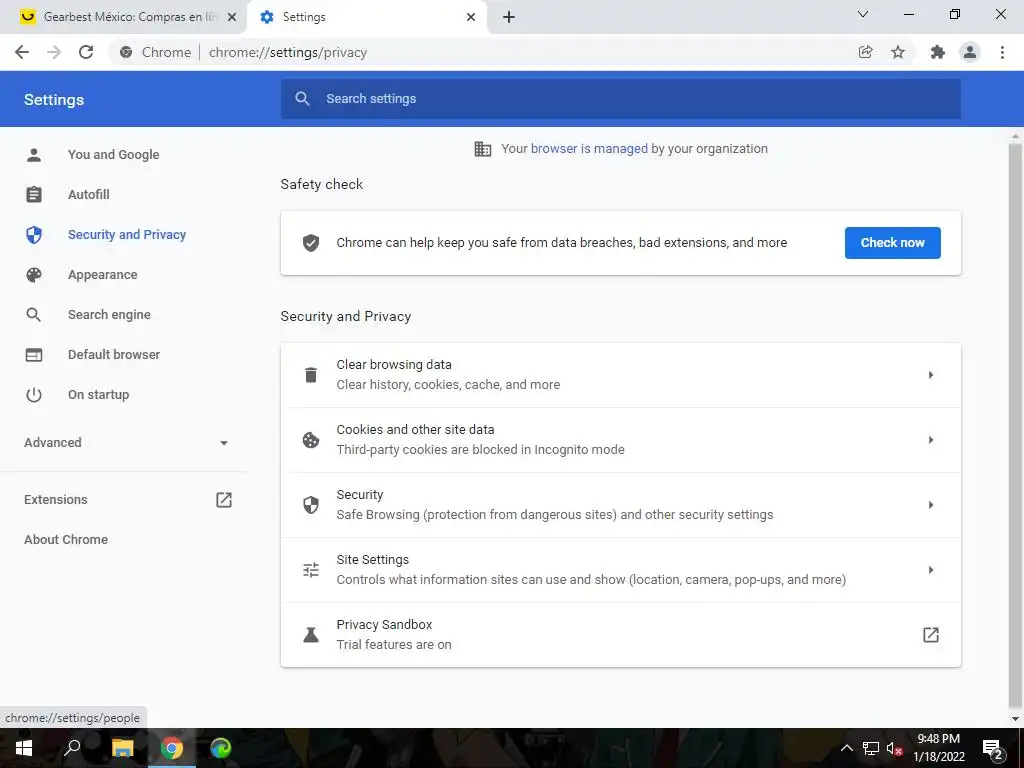
Task: Open the On startup settings section
Action: tap(99, 394)
